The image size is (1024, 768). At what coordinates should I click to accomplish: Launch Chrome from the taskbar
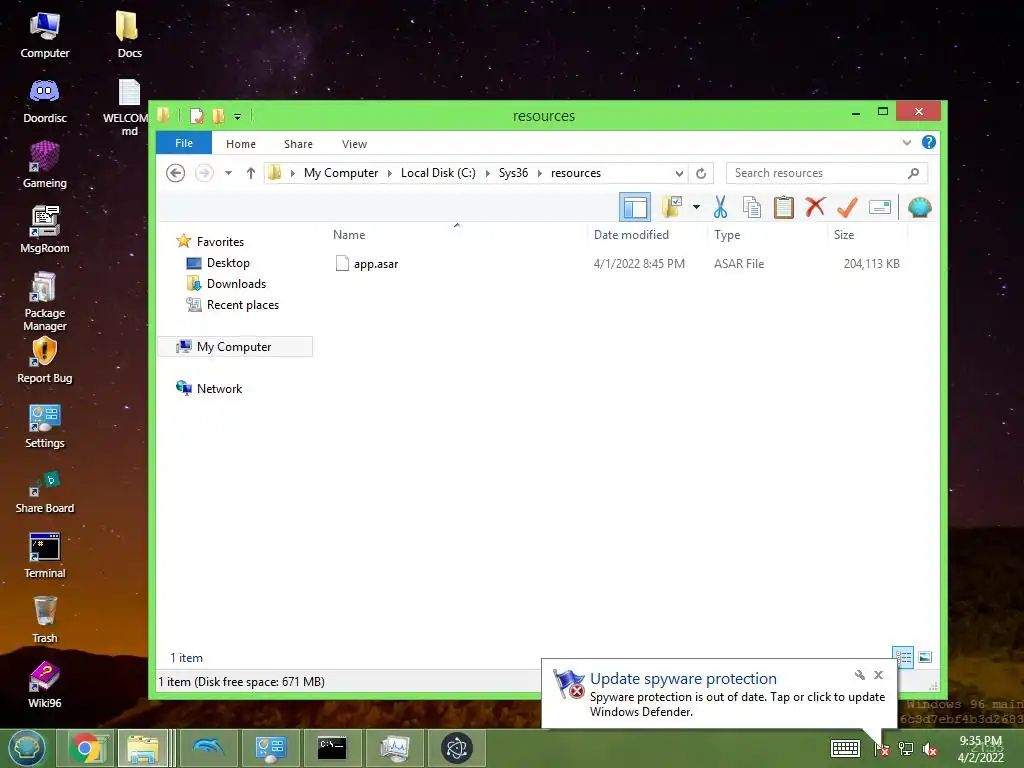point(86,748)
